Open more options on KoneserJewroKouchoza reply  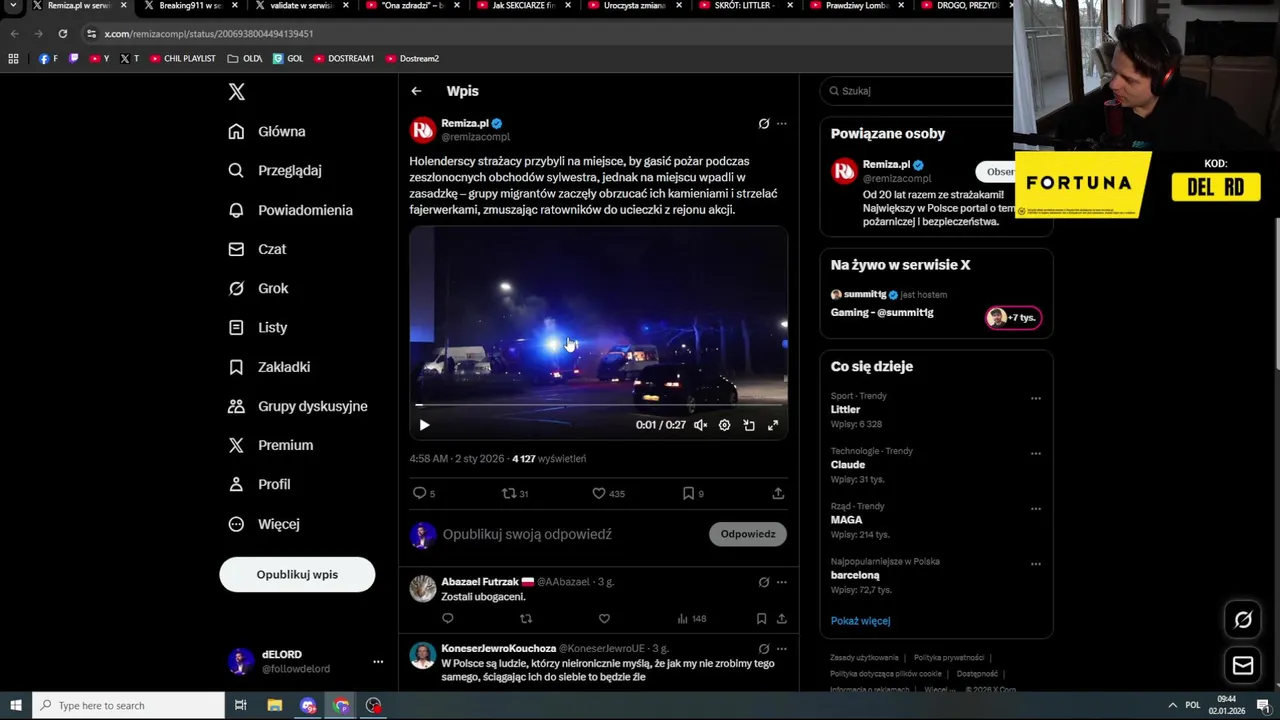[782, 649]
